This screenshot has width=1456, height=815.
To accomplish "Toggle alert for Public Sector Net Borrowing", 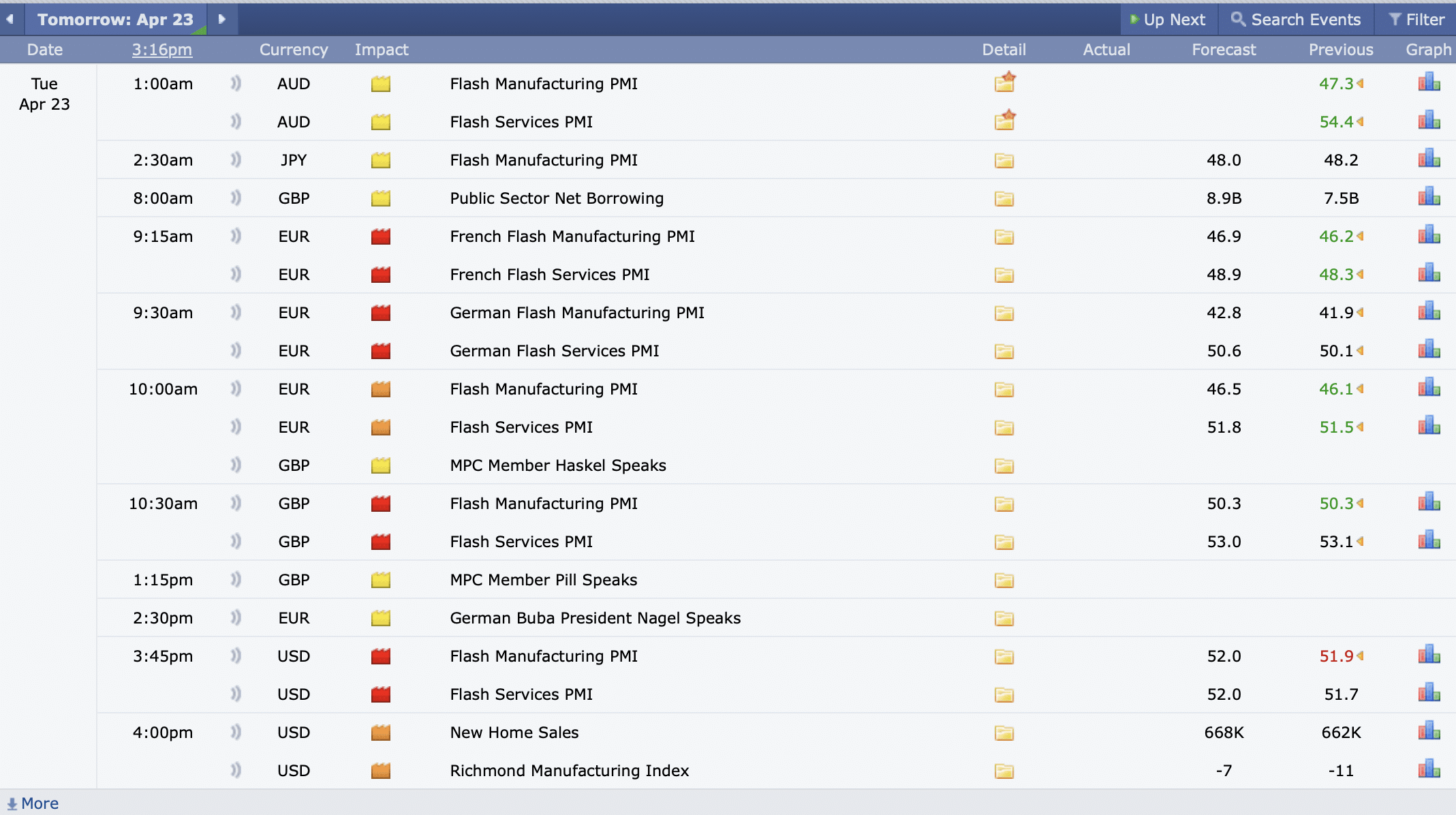I will coord(236,198).
